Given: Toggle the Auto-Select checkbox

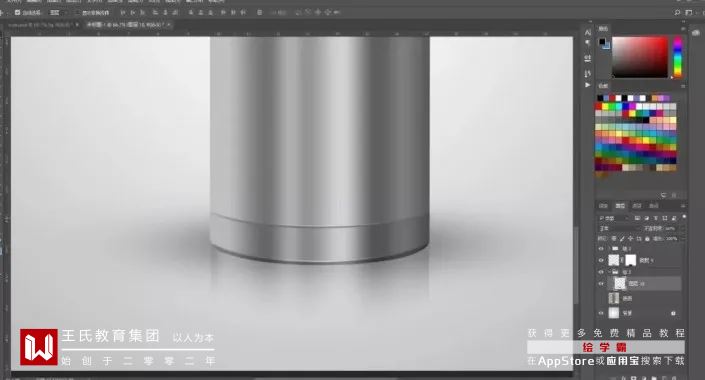Looking at the screenshot, I should pyautogui.click(x=17, y=13).
